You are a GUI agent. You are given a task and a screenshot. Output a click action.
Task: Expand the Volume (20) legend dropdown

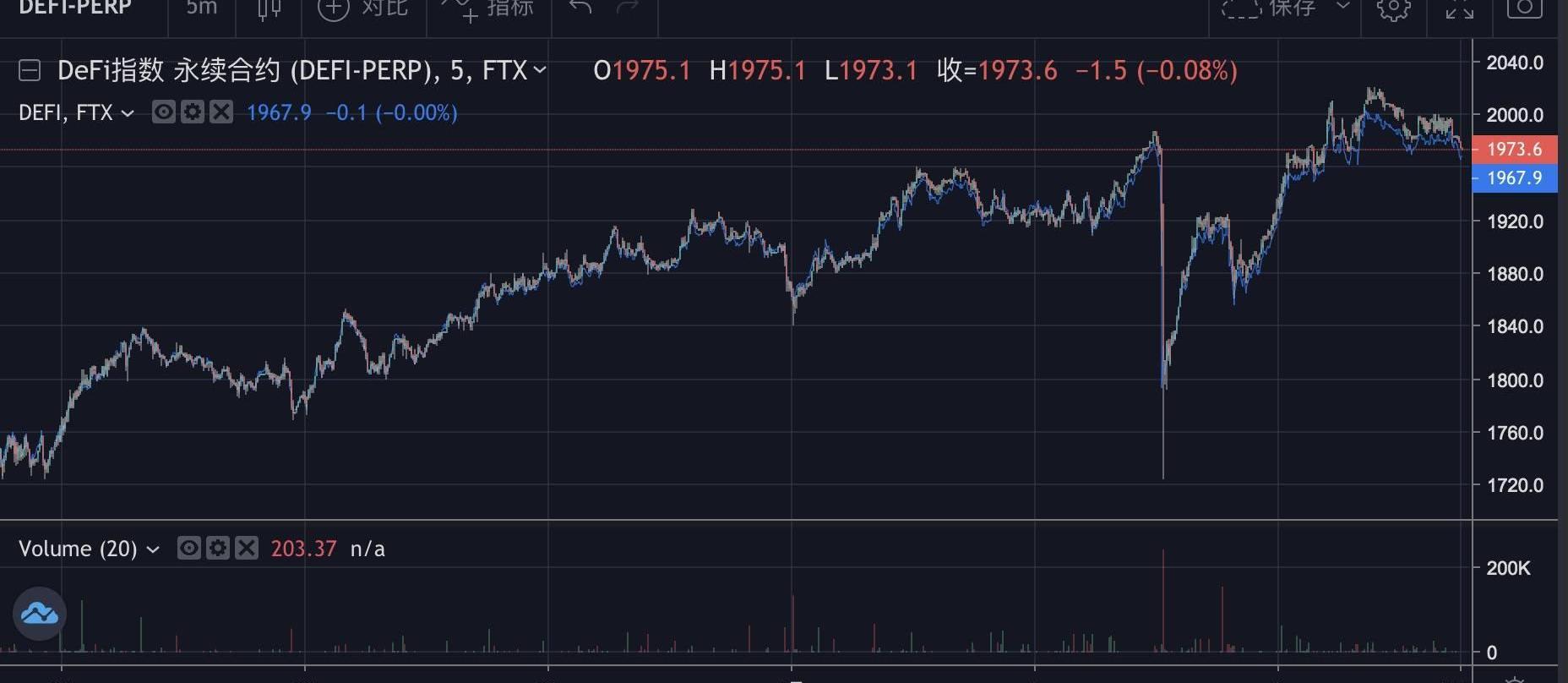(153, 549)
